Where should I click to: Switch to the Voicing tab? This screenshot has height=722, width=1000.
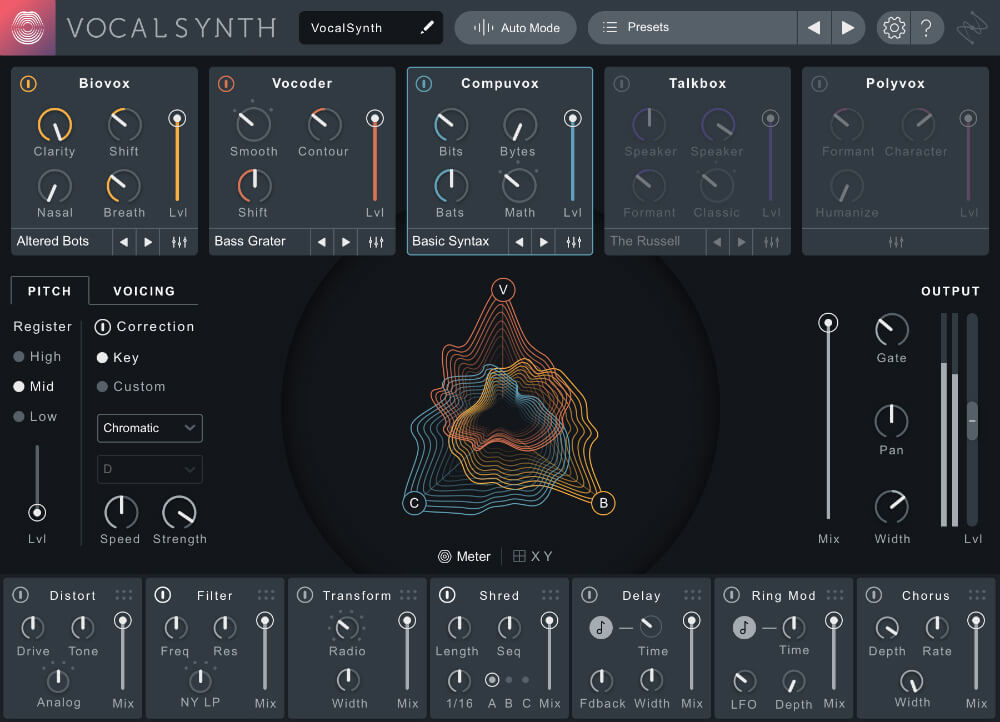pos(142,291)
